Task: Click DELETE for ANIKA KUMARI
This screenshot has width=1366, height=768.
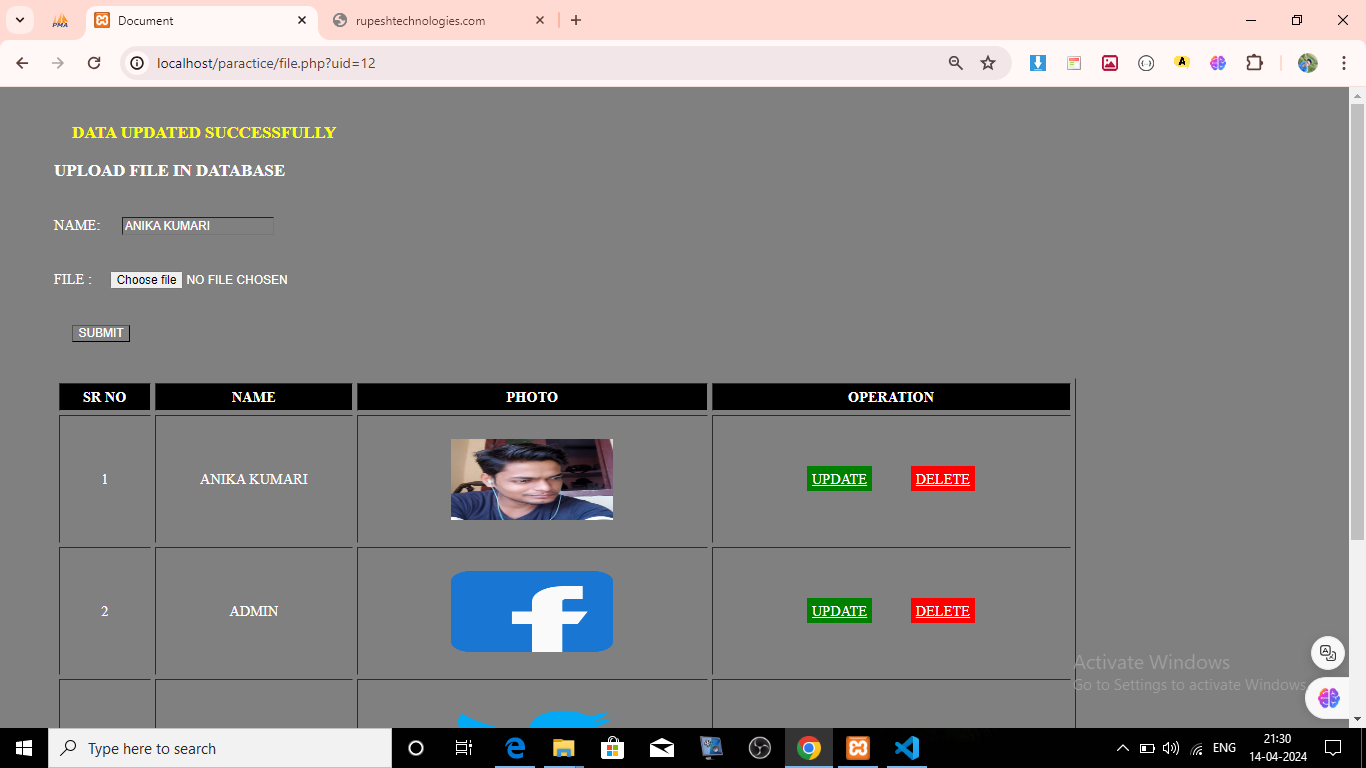Action: [x=942, y=479]
